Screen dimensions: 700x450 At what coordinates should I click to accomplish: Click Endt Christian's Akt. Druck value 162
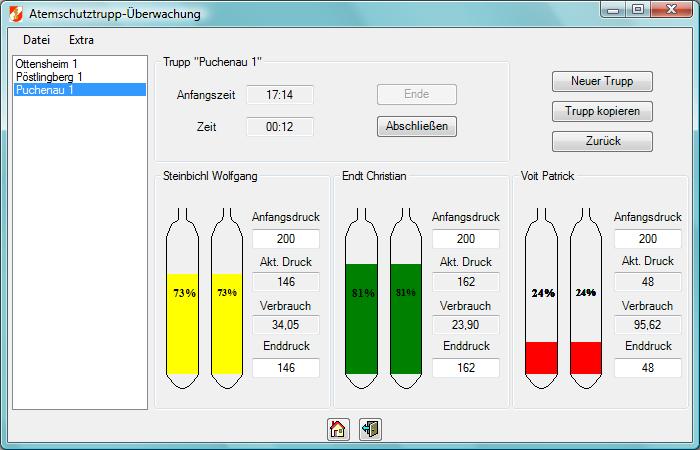(x=466, y=282)
